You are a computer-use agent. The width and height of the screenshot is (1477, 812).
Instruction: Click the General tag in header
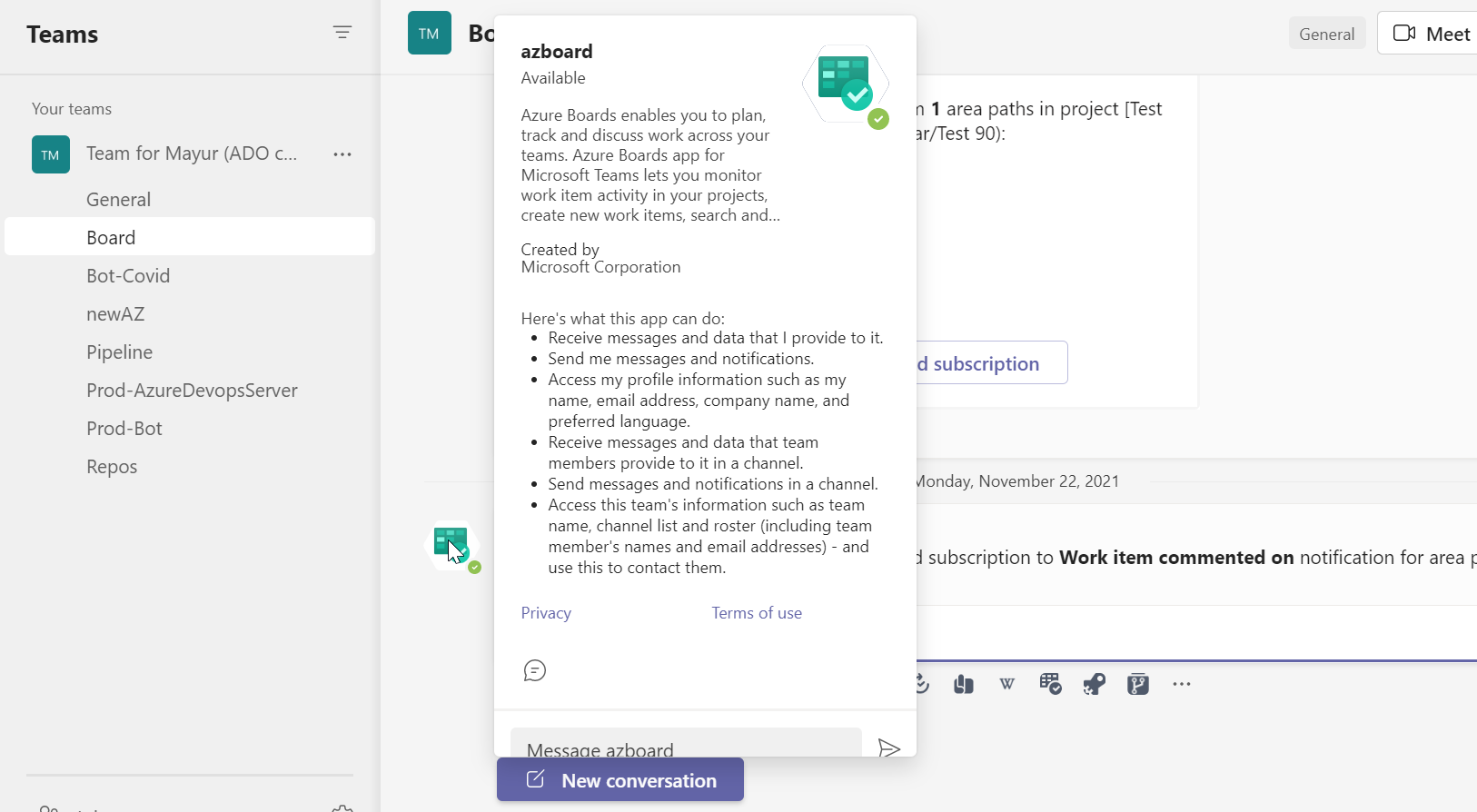pos(1326,34)
